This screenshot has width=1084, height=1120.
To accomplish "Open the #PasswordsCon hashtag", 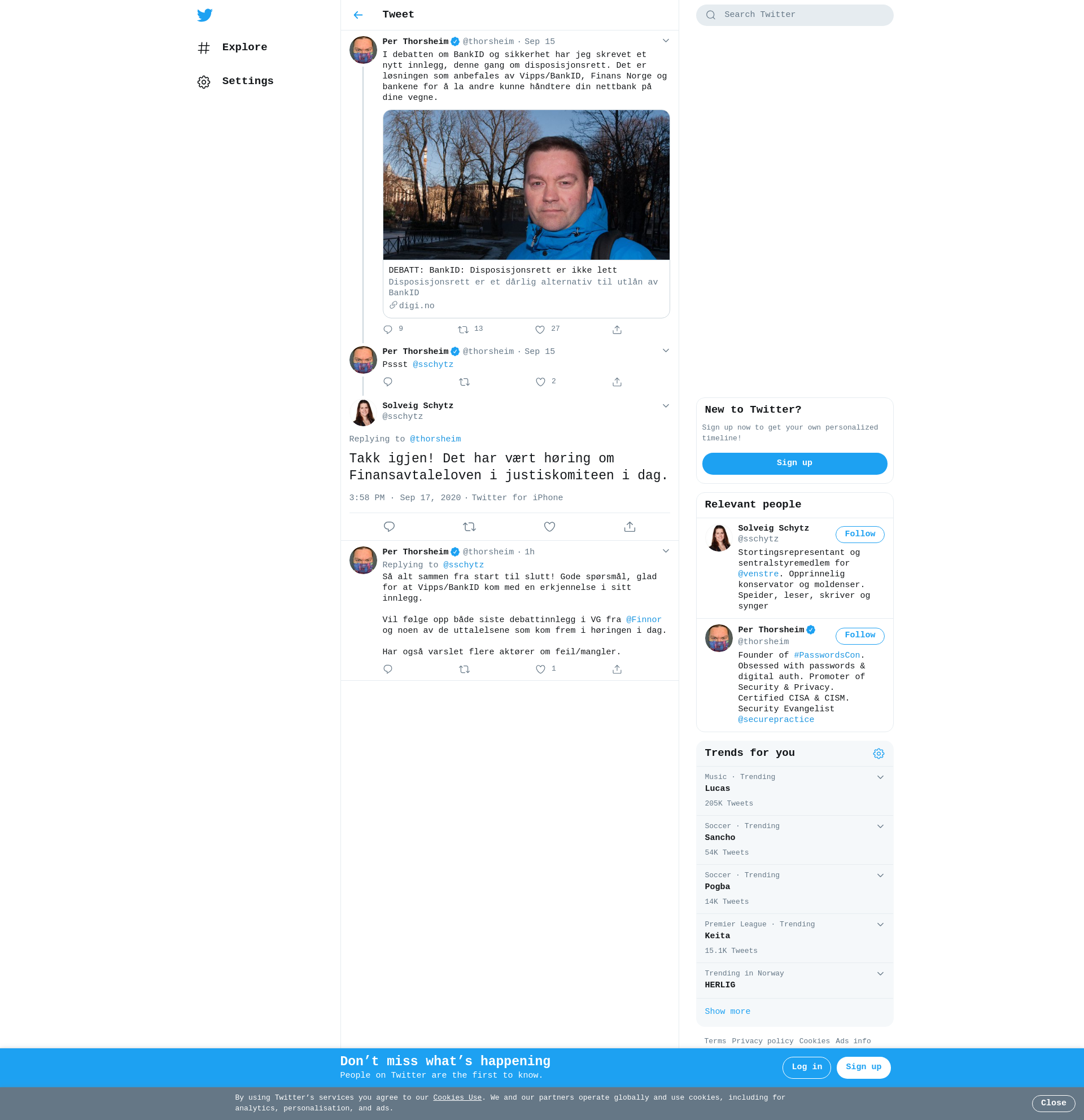I will tap(827, 655).
